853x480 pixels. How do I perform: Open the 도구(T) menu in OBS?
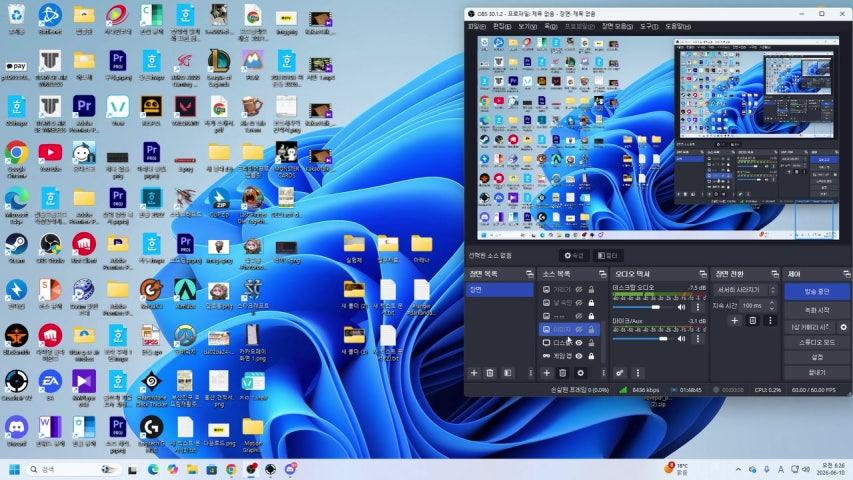pyautogui.click(x=648, y=26)
